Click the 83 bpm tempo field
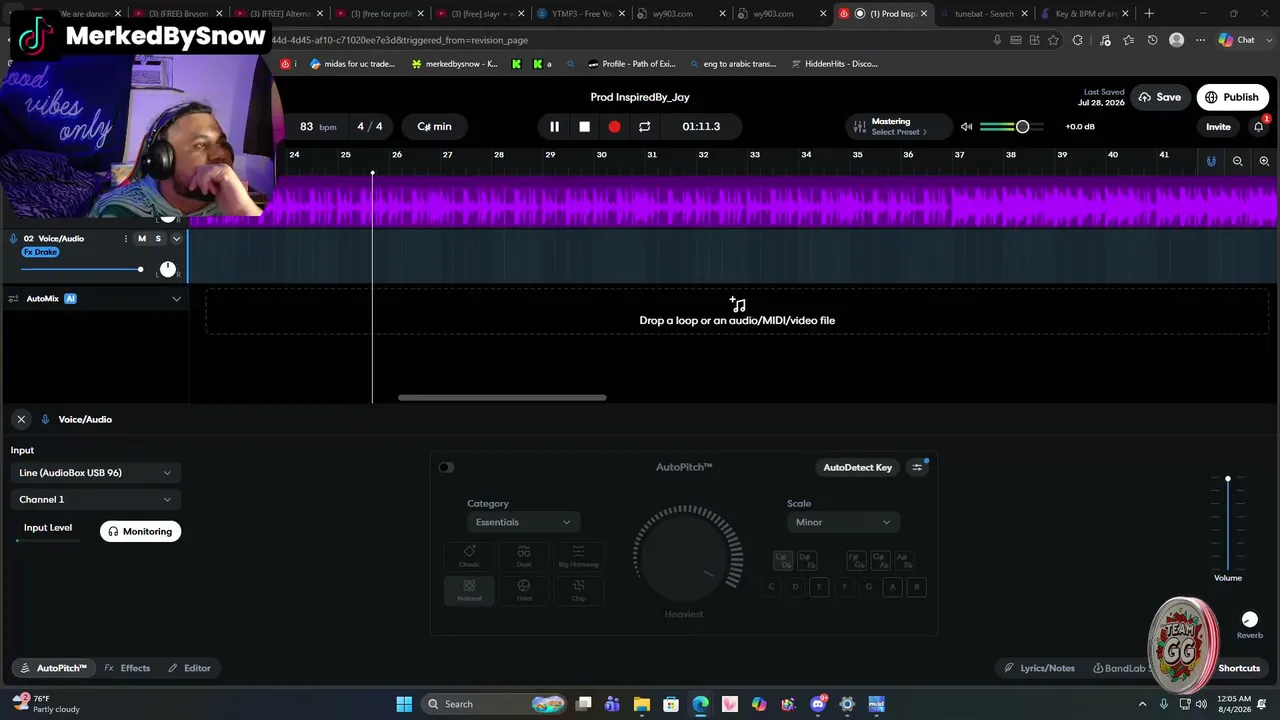Screen dimensions: 1280x720 tap(317, 127)
